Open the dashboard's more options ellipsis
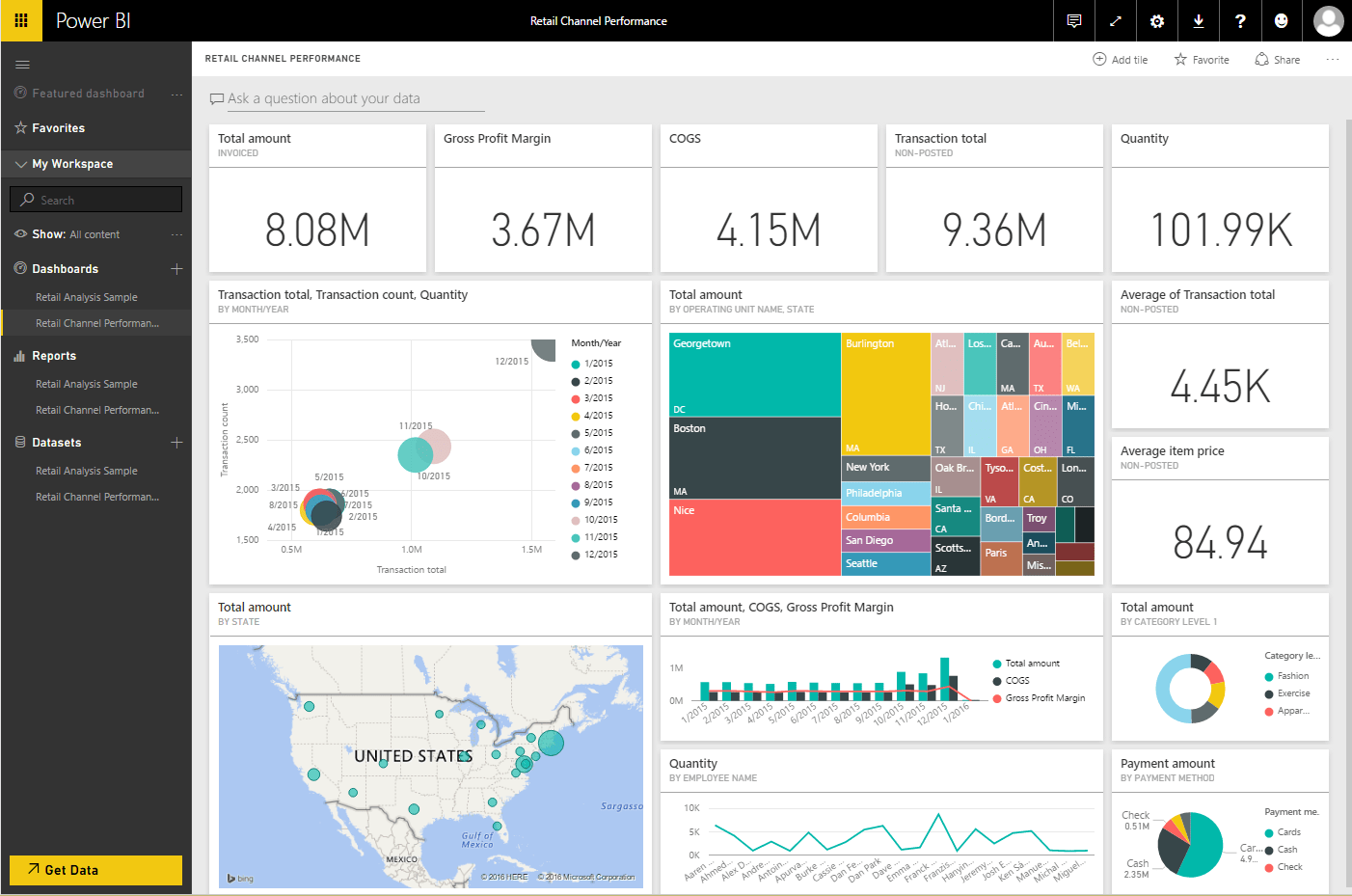Screen dimensions: 1352x896 1333,59
